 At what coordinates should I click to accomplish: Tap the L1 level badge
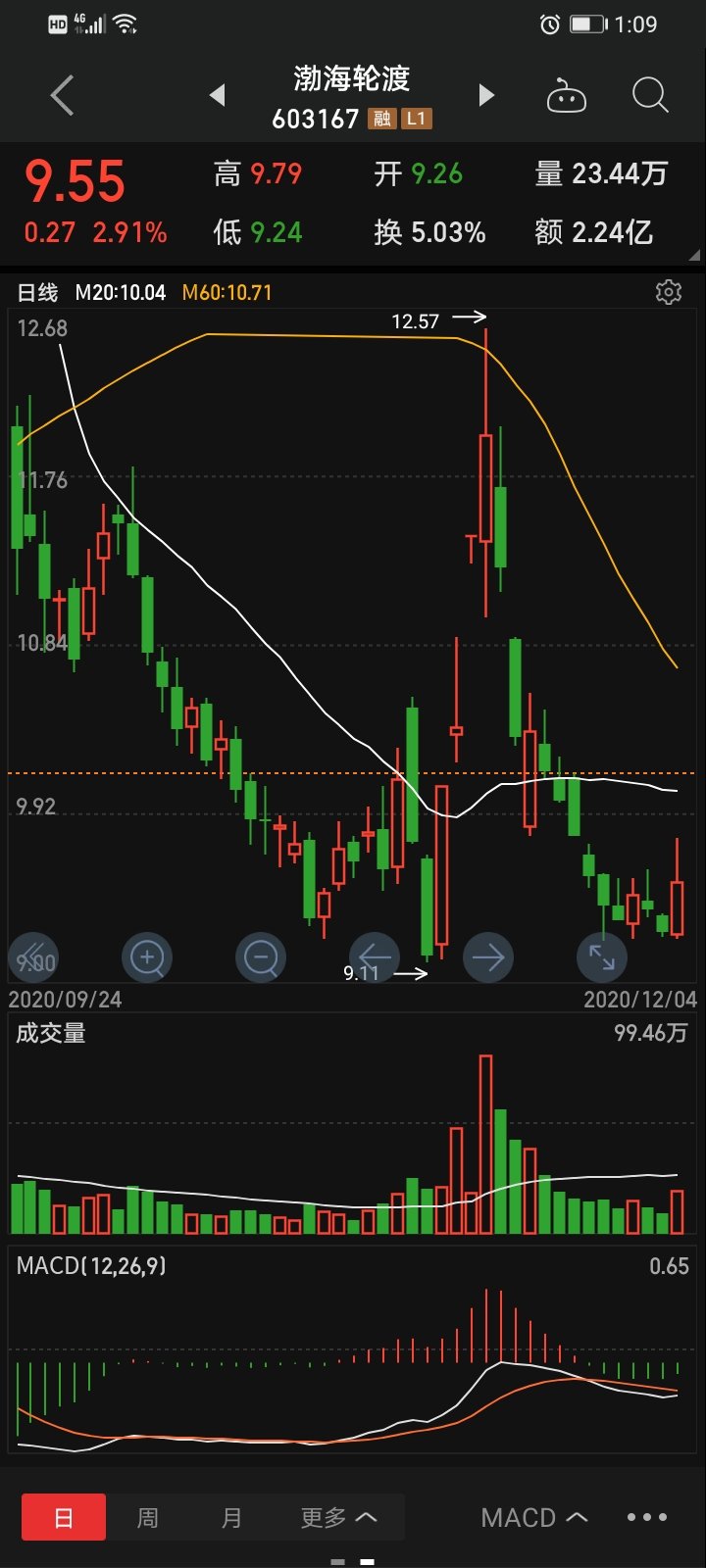pos(417,119)
